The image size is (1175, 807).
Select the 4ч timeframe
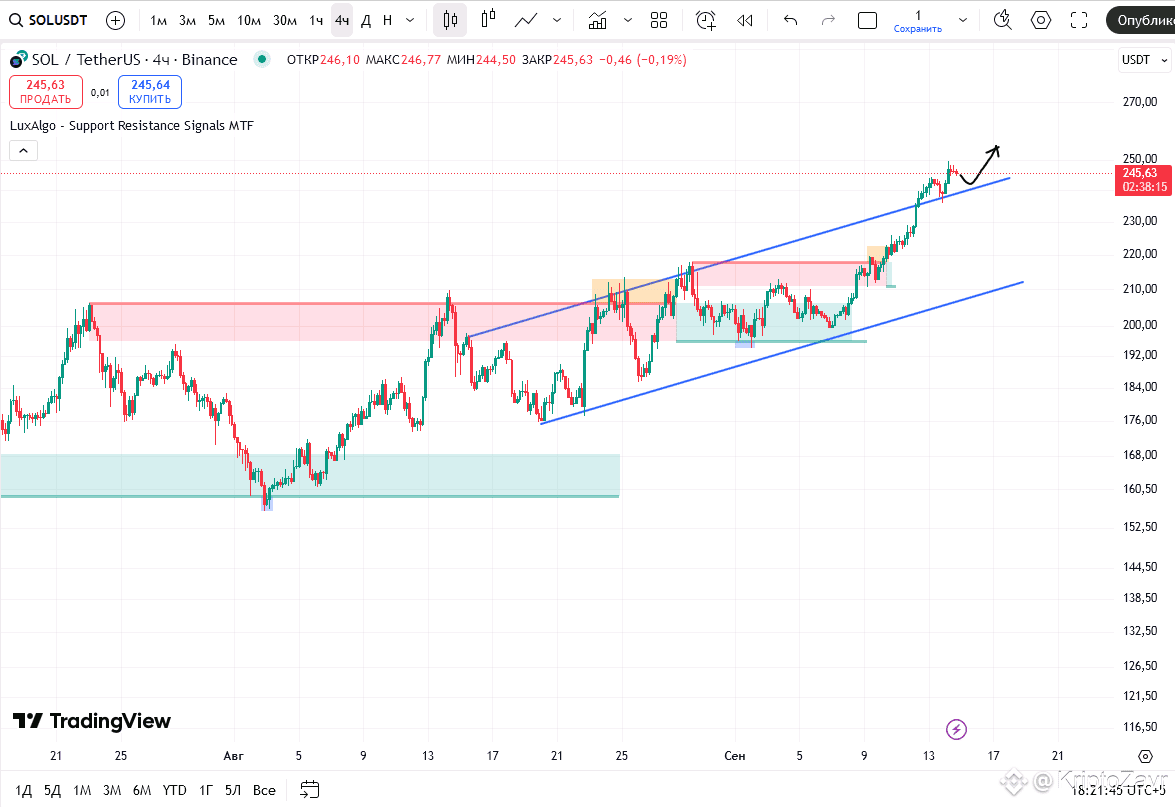click(342, 20)
